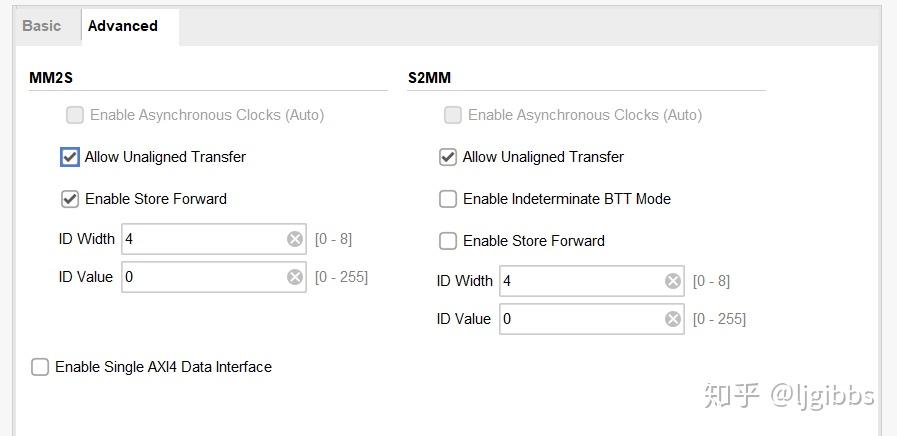Screen dimensions: 897x436
Task: Click S2MM Enable Asynchronous Clocks checkbox
Action: (x=453, y=115)
